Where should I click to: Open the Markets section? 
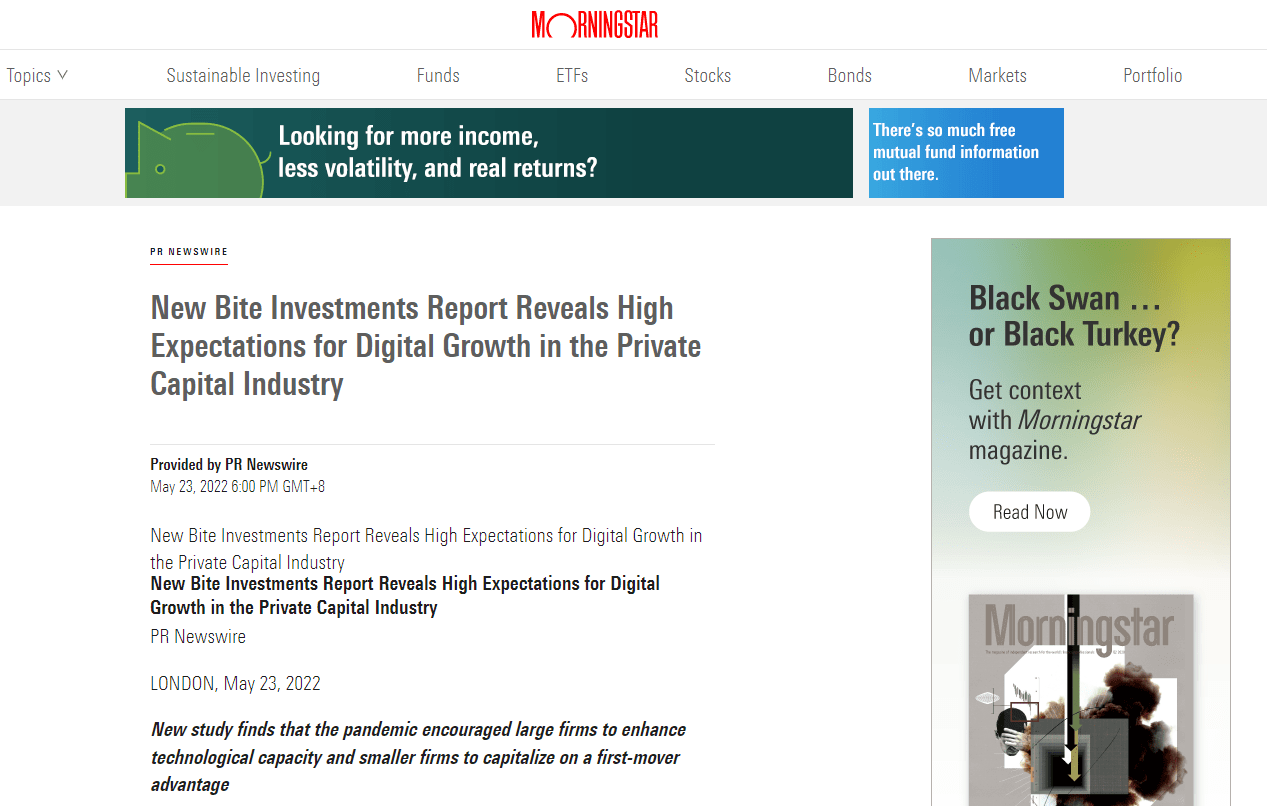tap(998, 75)
